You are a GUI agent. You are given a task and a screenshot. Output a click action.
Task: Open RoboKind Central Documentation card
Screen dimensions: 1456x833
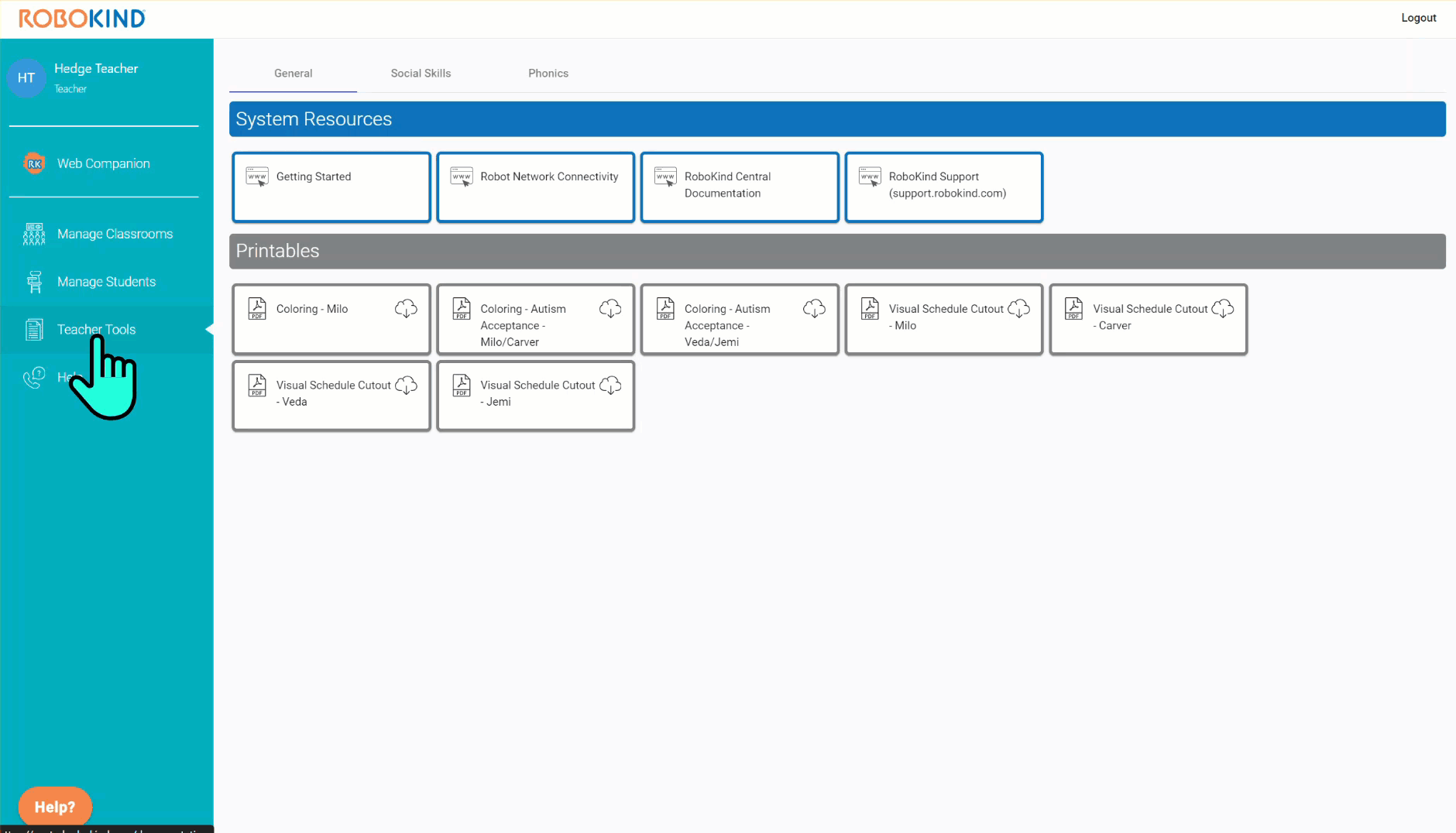click(x=740, y=187)
